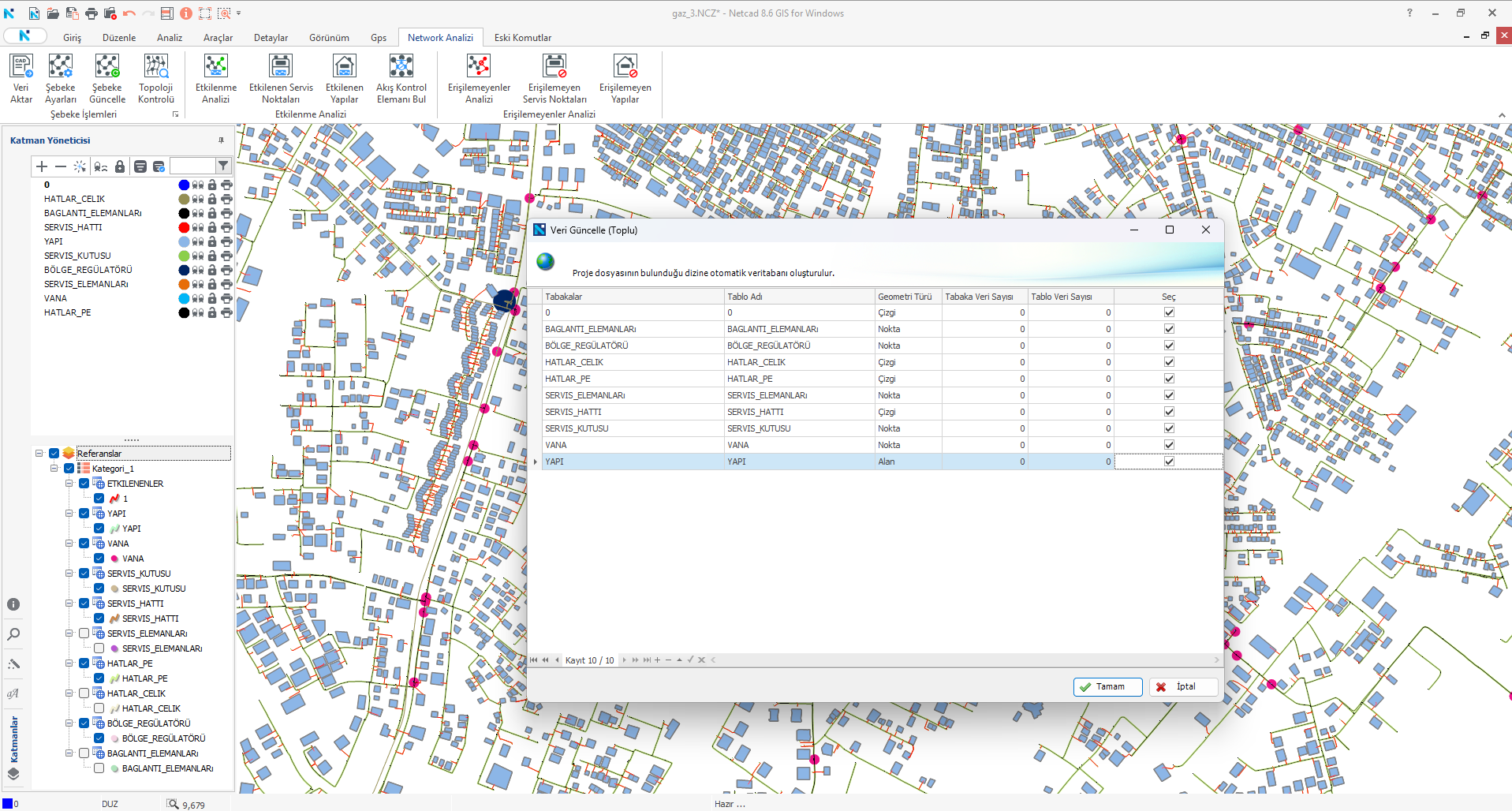Collapse the Referanslar tree node
The height and width of the screenshot is (811, 1512).
point(39,454)
